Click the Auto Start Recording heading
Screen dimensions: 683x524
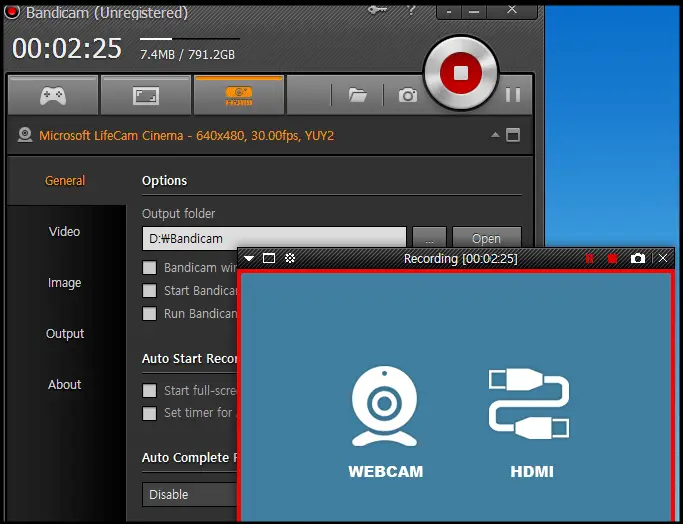tap(189, 358)
